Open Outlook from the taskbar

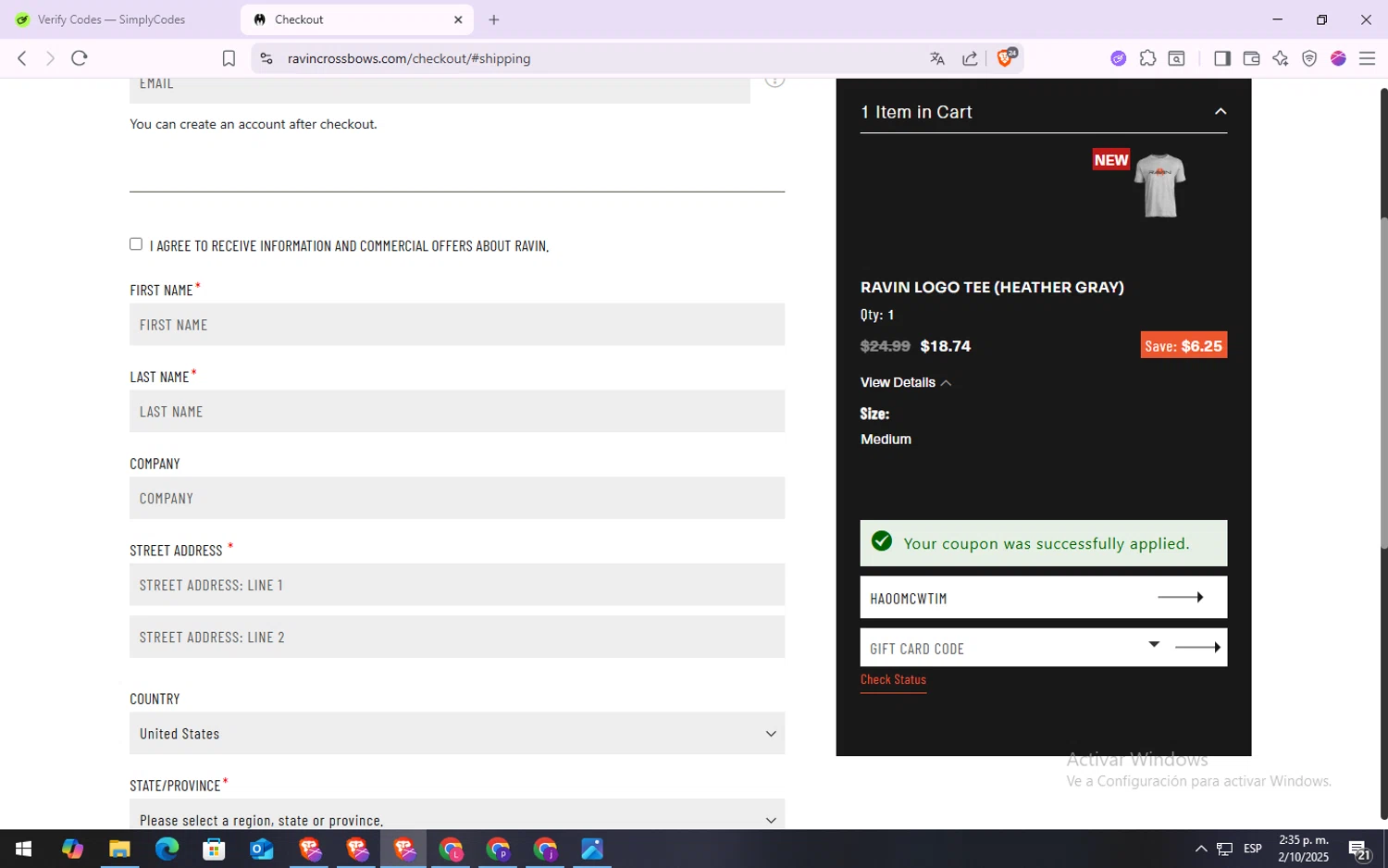[262, 849]
